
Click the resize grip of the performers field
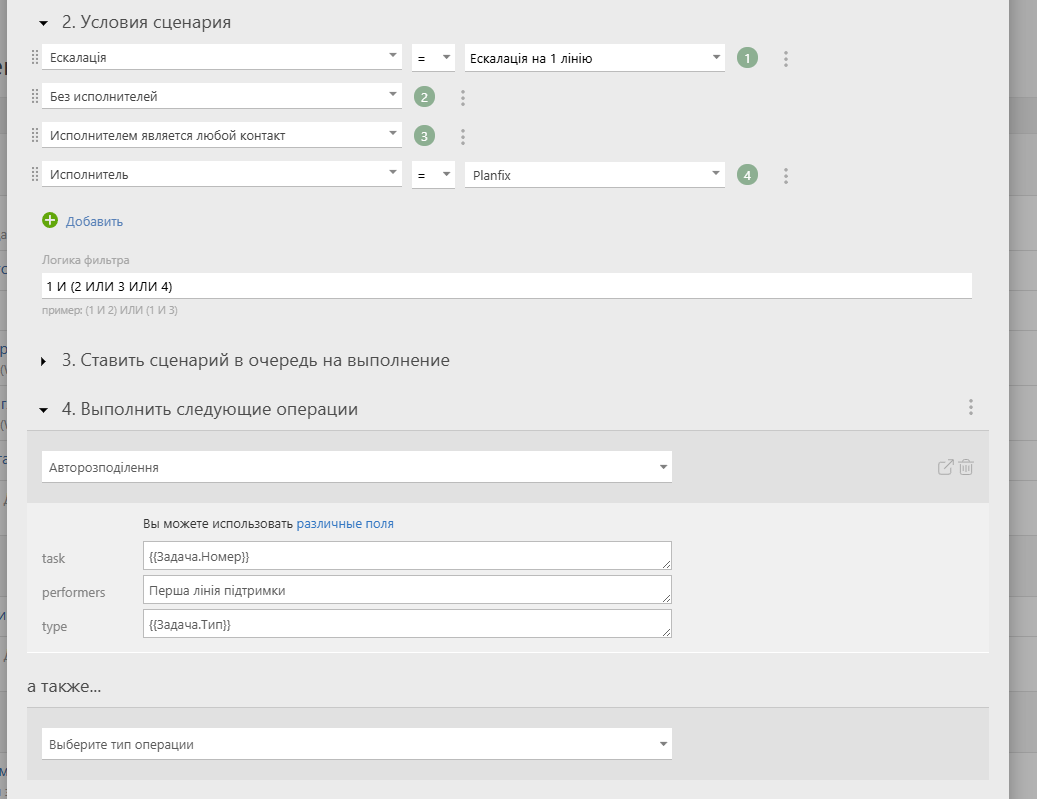(x=666, y=599)
